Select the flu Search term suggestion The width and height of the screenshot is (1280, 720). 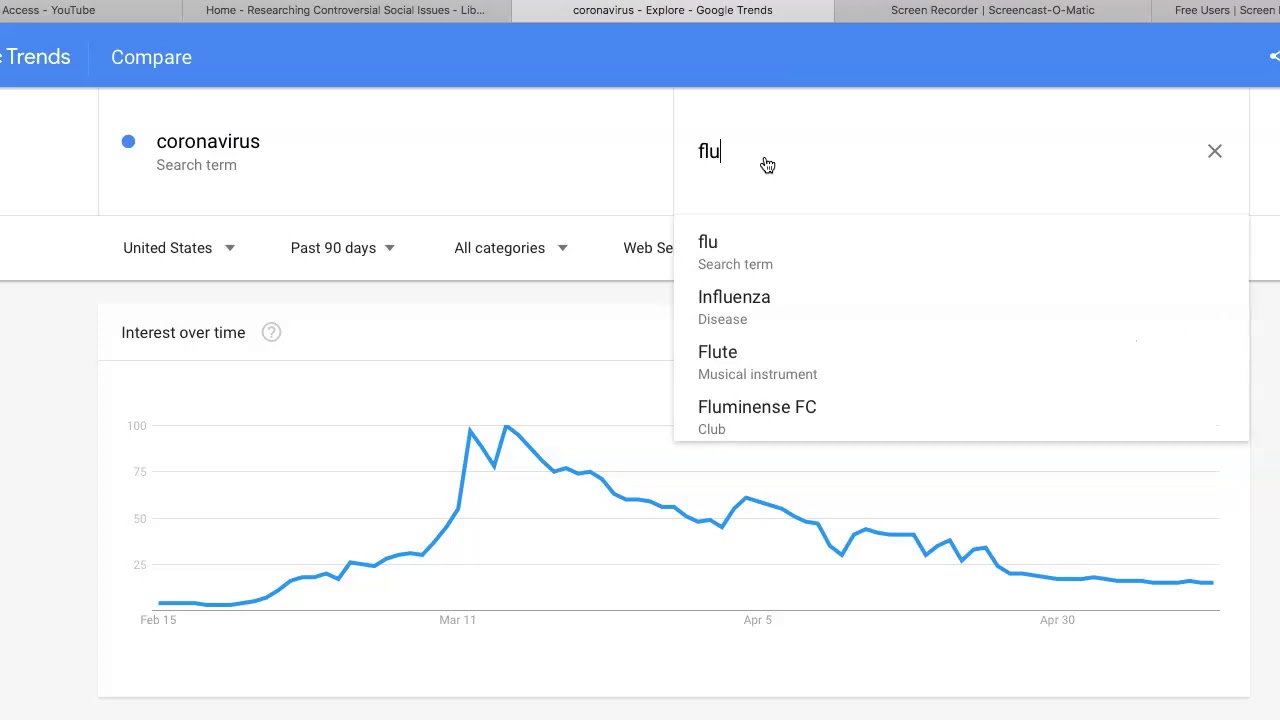[x=961, y=252]
